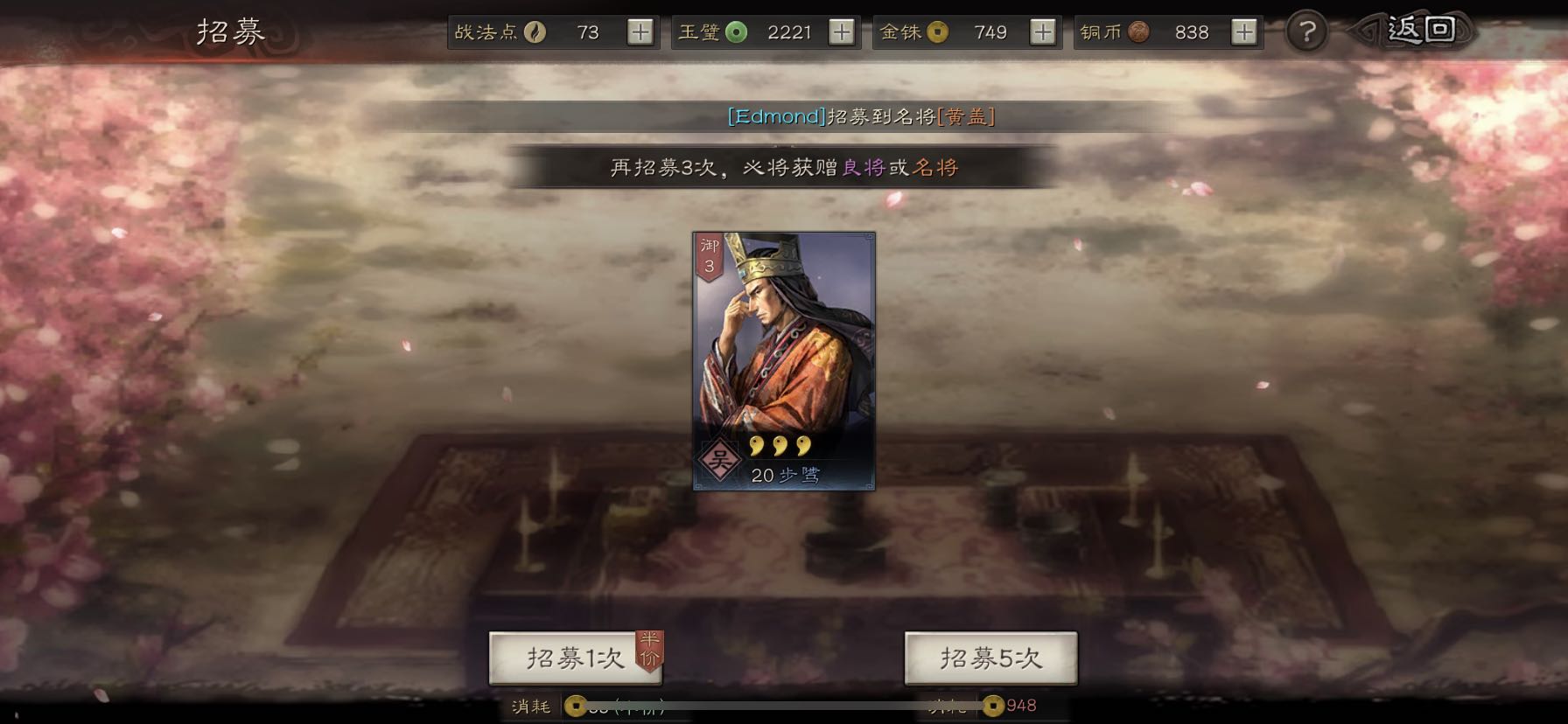Viewport: 1568px width, 724px height.
Task: Open the 步骘 general card
Action: [784, 361]
